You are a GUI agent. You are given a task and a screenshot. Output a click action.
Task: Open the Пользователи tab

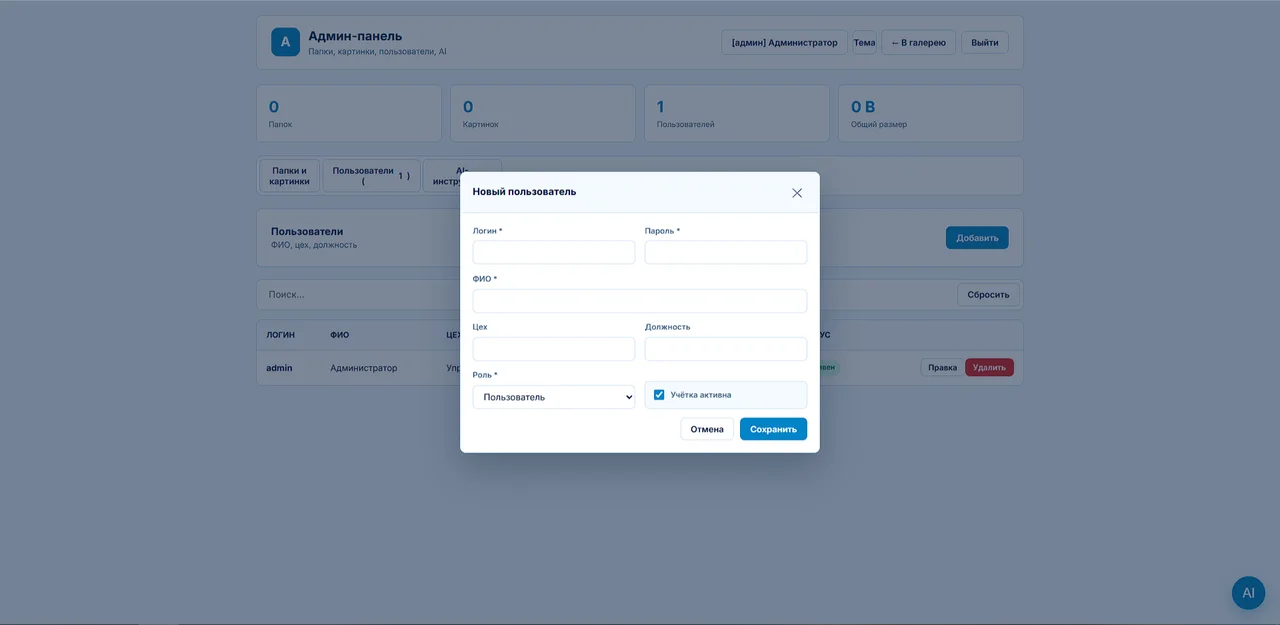371,176
